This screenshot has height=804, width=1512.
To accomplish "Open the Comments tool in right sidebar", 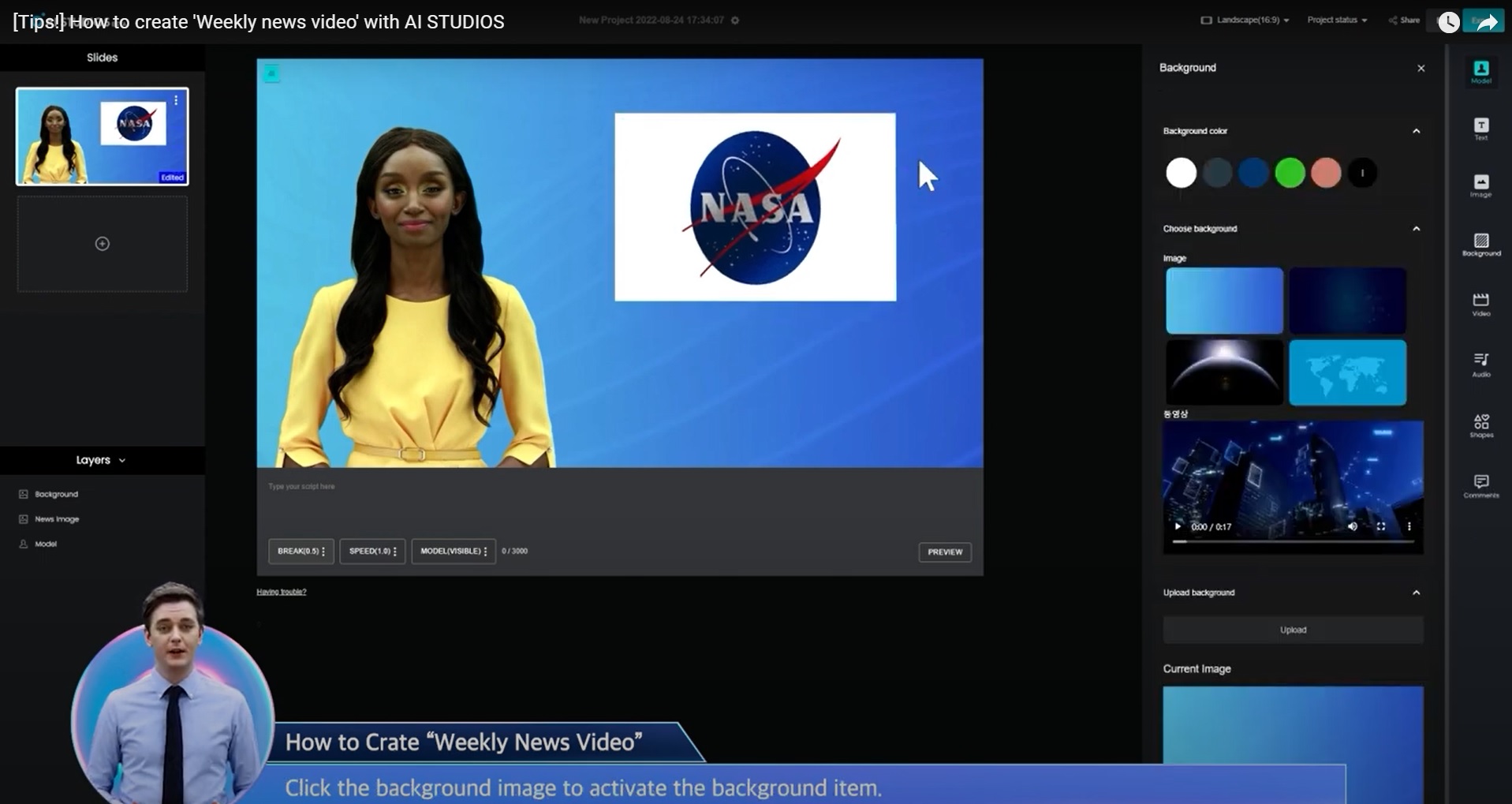I will click(x=1481, y=486).
